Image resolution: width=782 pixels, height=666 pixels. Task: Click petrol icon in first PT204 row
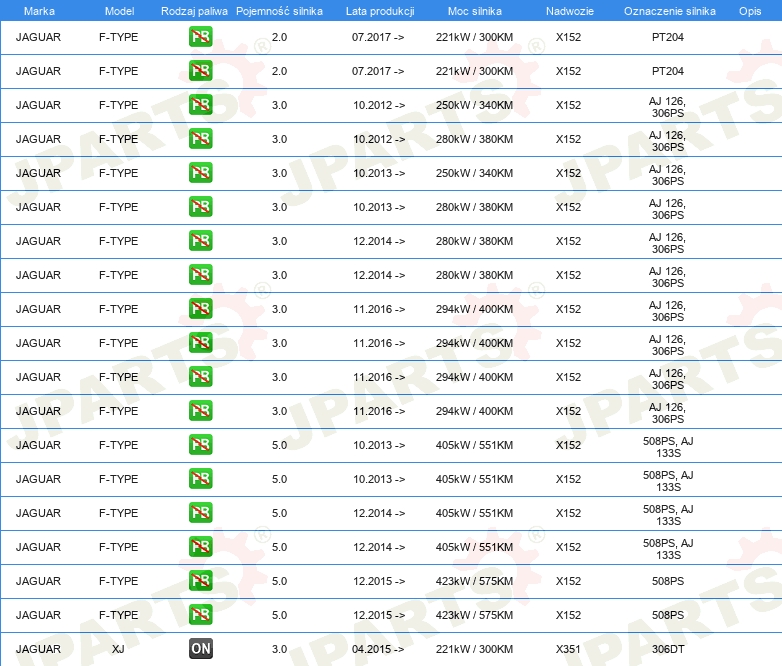200,36
